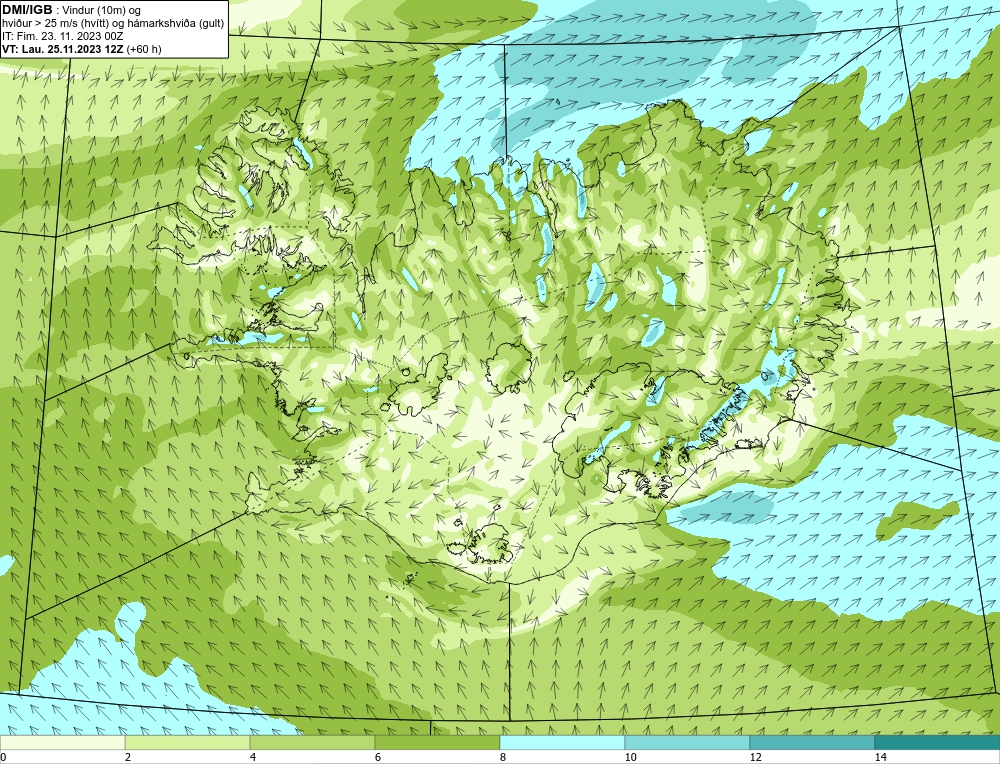1000x764 pixels.
Task: Click the legend label "14"
Action: pyautogui.click(x=881, y=757)
